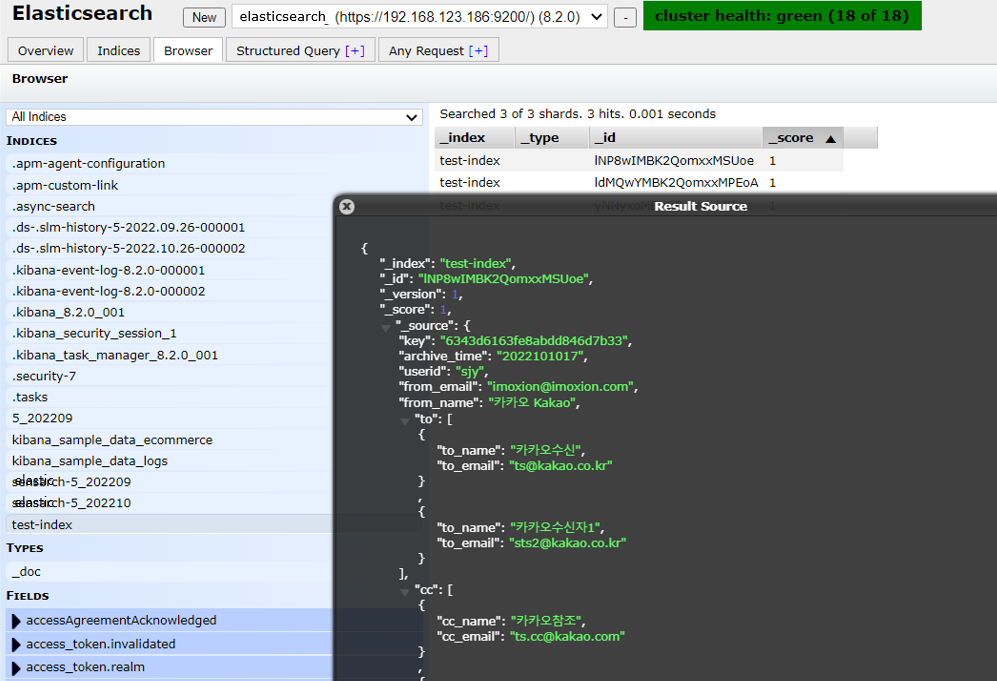Click the [+] next to Any Request
The image size is (997, 681).
click(478, 51)
